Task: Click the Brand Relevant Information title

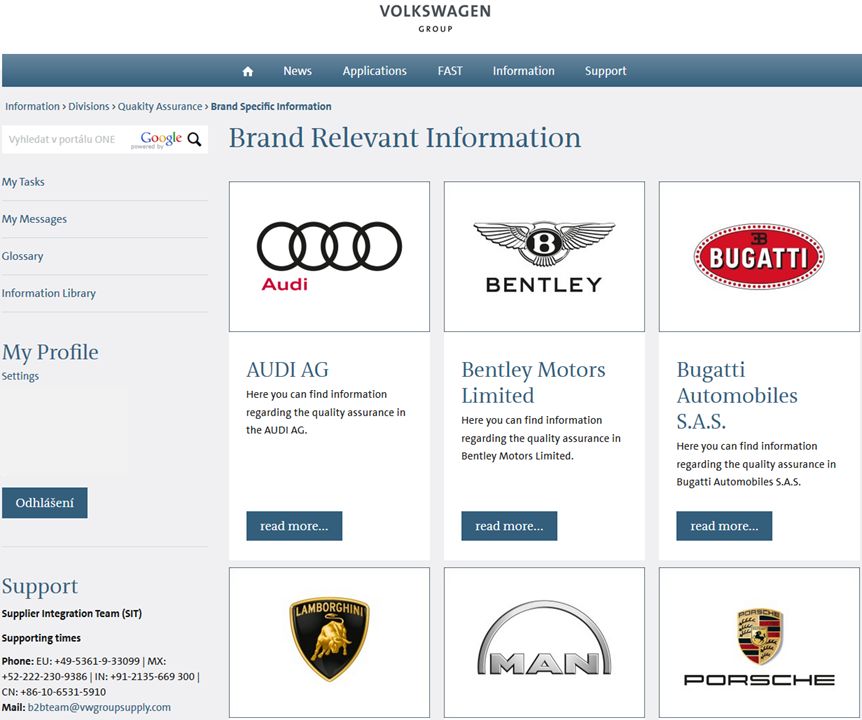Action: [x=405, y=137]
